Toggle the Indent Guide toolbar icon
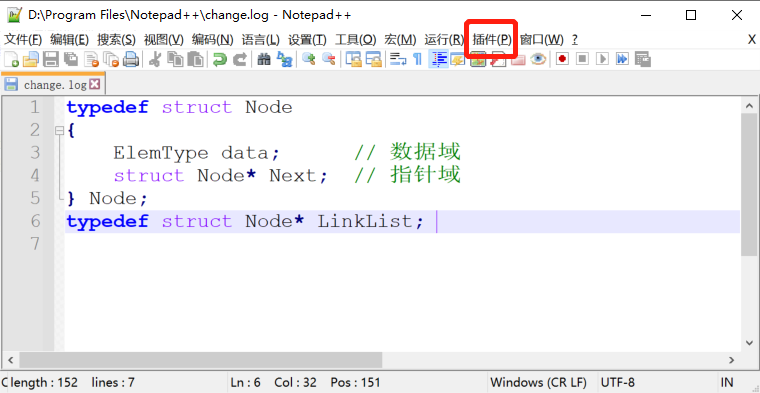This screenshot has height=393, width=760. (x=439, y=59)
